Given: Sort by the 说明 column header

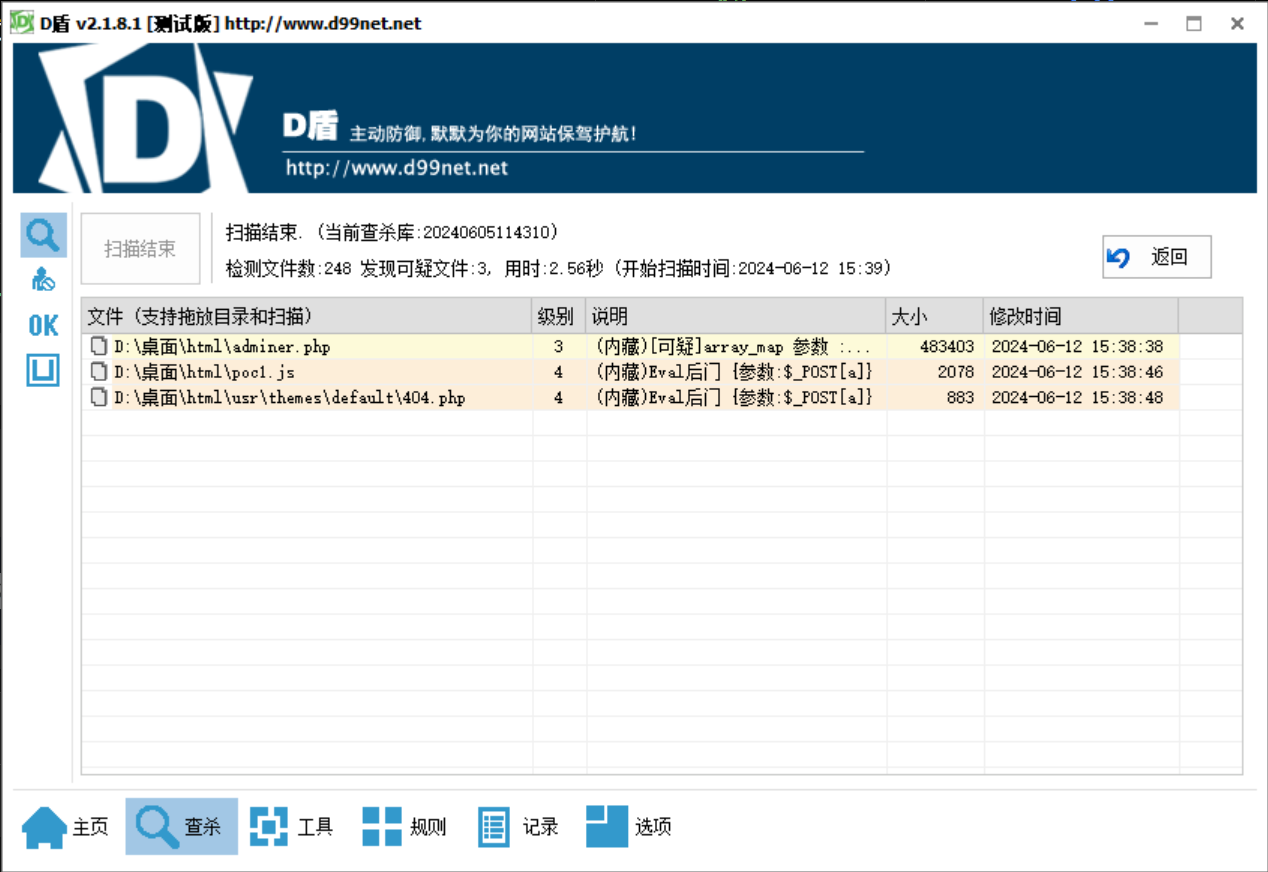Looking at the screenshot, I should click(735, 317).
